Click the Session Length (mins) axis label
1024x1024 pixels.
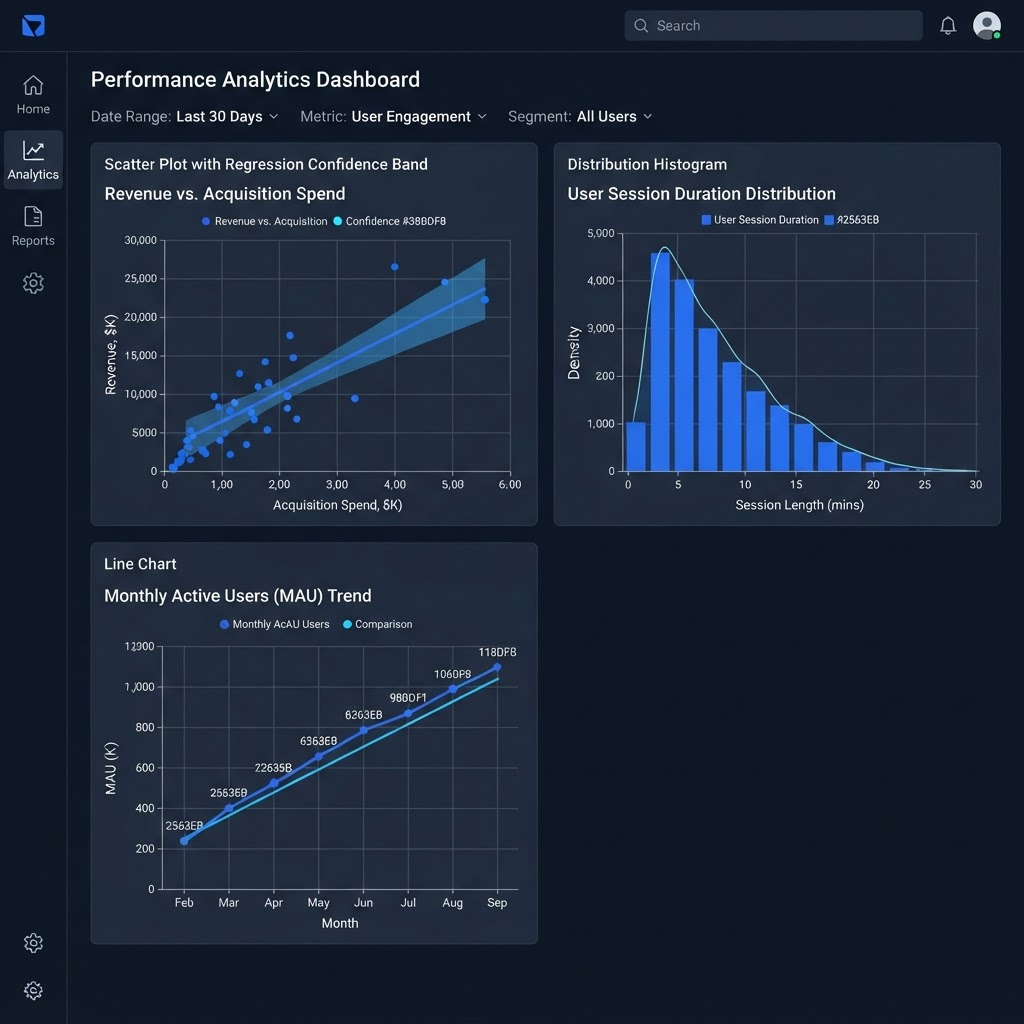coord(799,505)
